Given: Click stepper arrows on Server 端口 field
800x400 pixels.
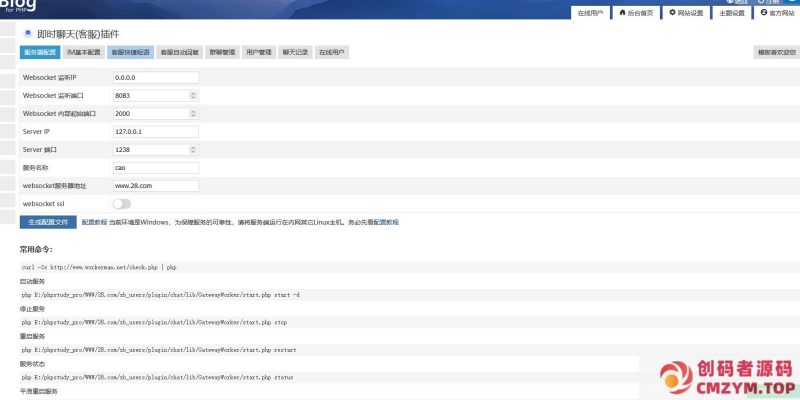Looking at the screenshot, I should click(x=193, y=149).
